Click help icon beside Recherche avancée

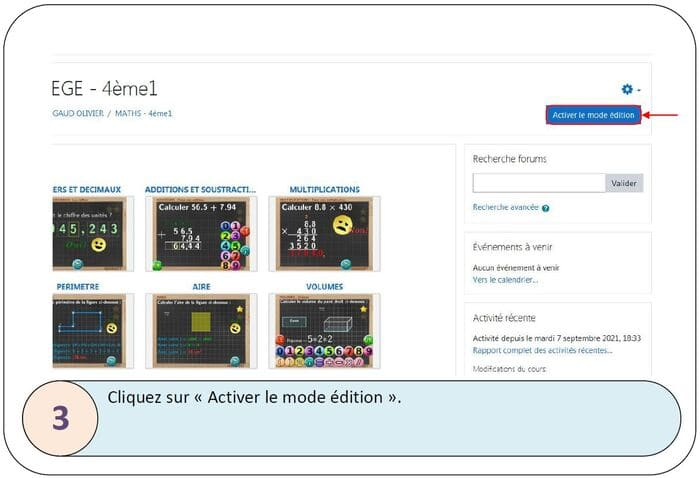546,208
